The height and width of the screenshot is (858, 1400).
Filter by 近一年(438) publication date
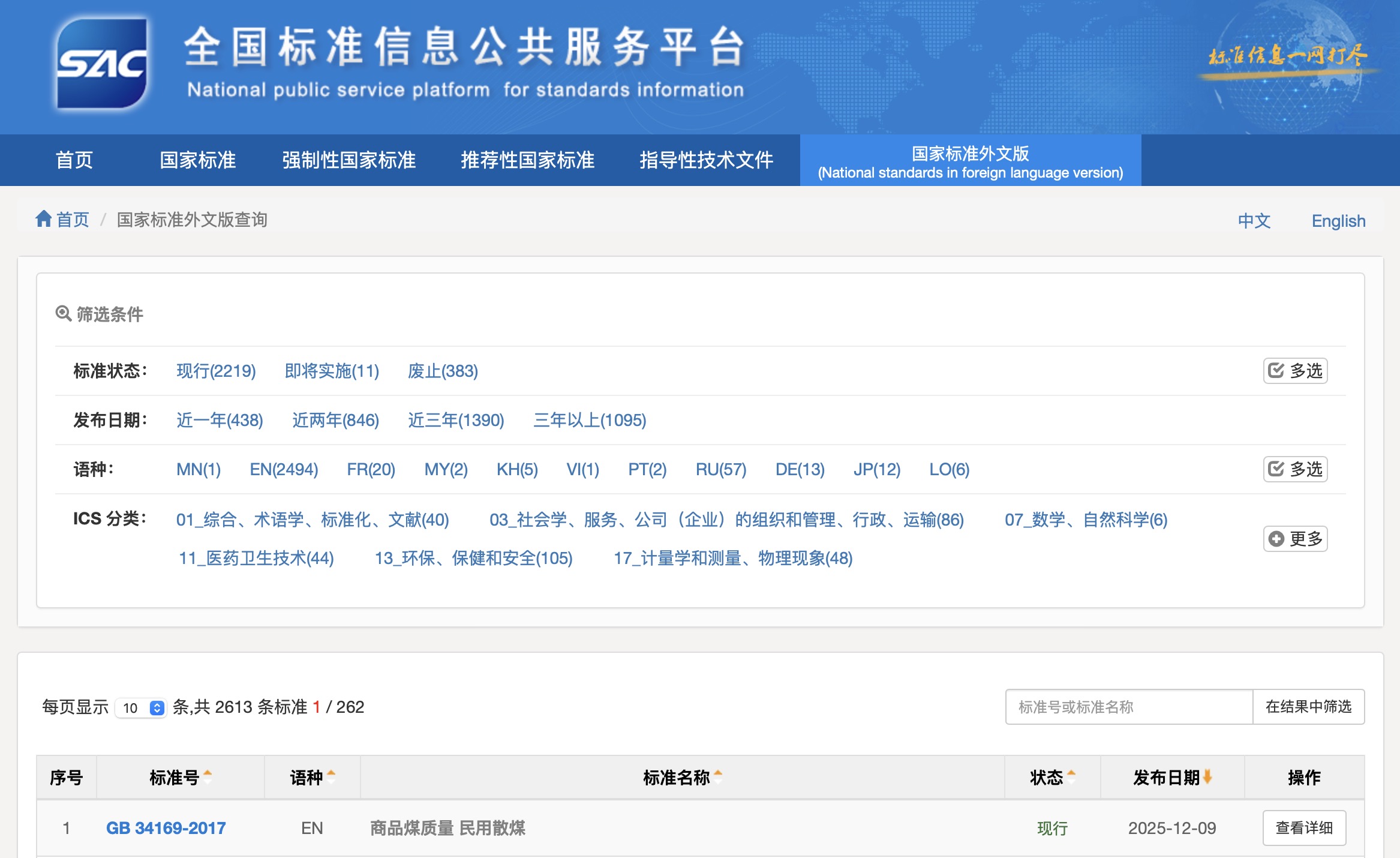220,420
